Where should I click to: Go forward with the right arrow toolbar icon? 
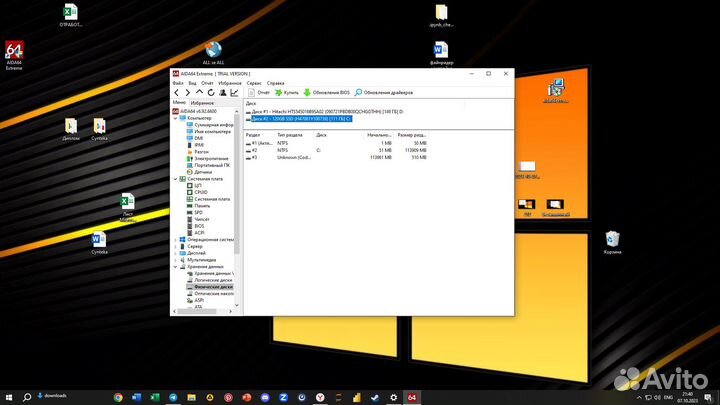point(187,93)
